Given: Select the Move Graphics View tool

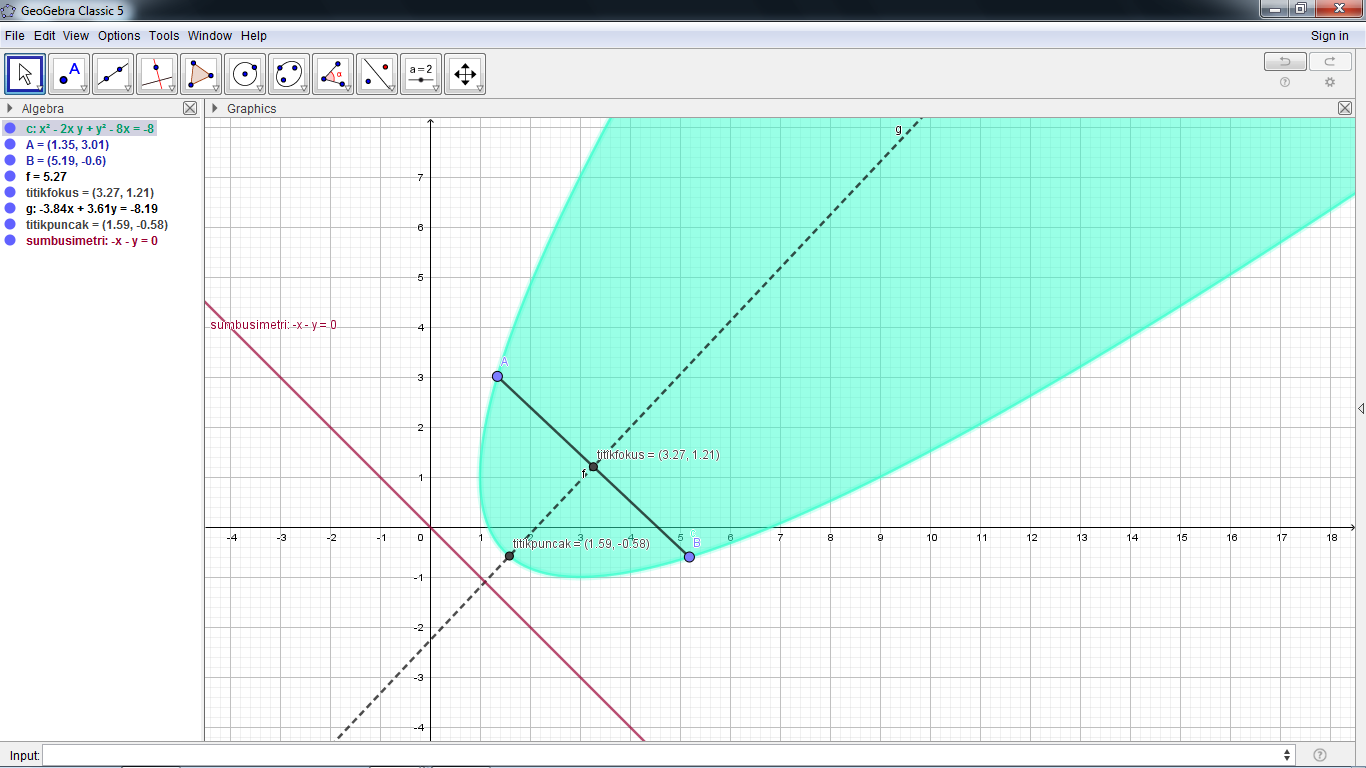Looking at the screenshot, I should [x=465, y=73].
